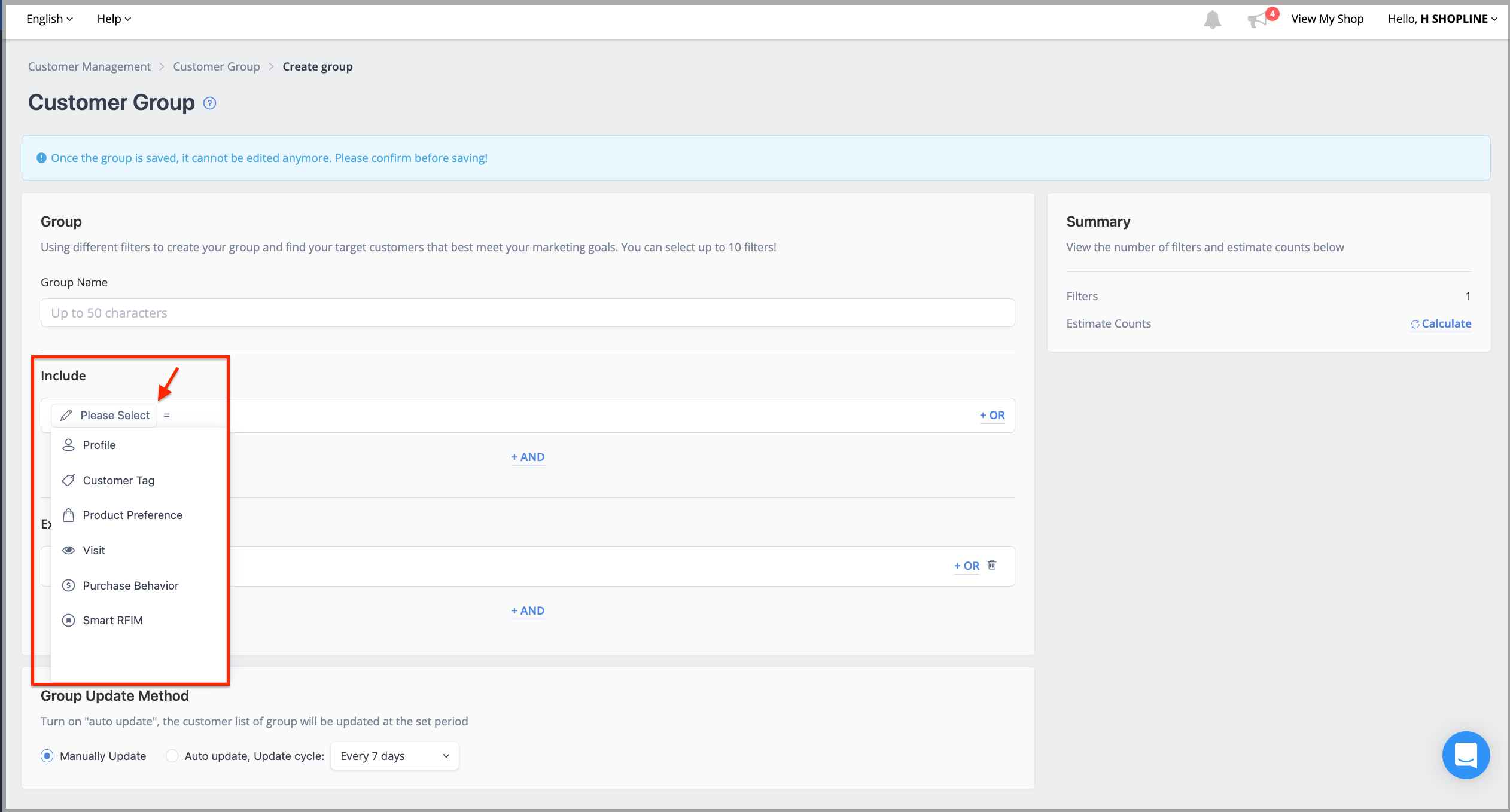Click the Product Preference bag icon
1510x812 pixels.
[x=69, y=515]
